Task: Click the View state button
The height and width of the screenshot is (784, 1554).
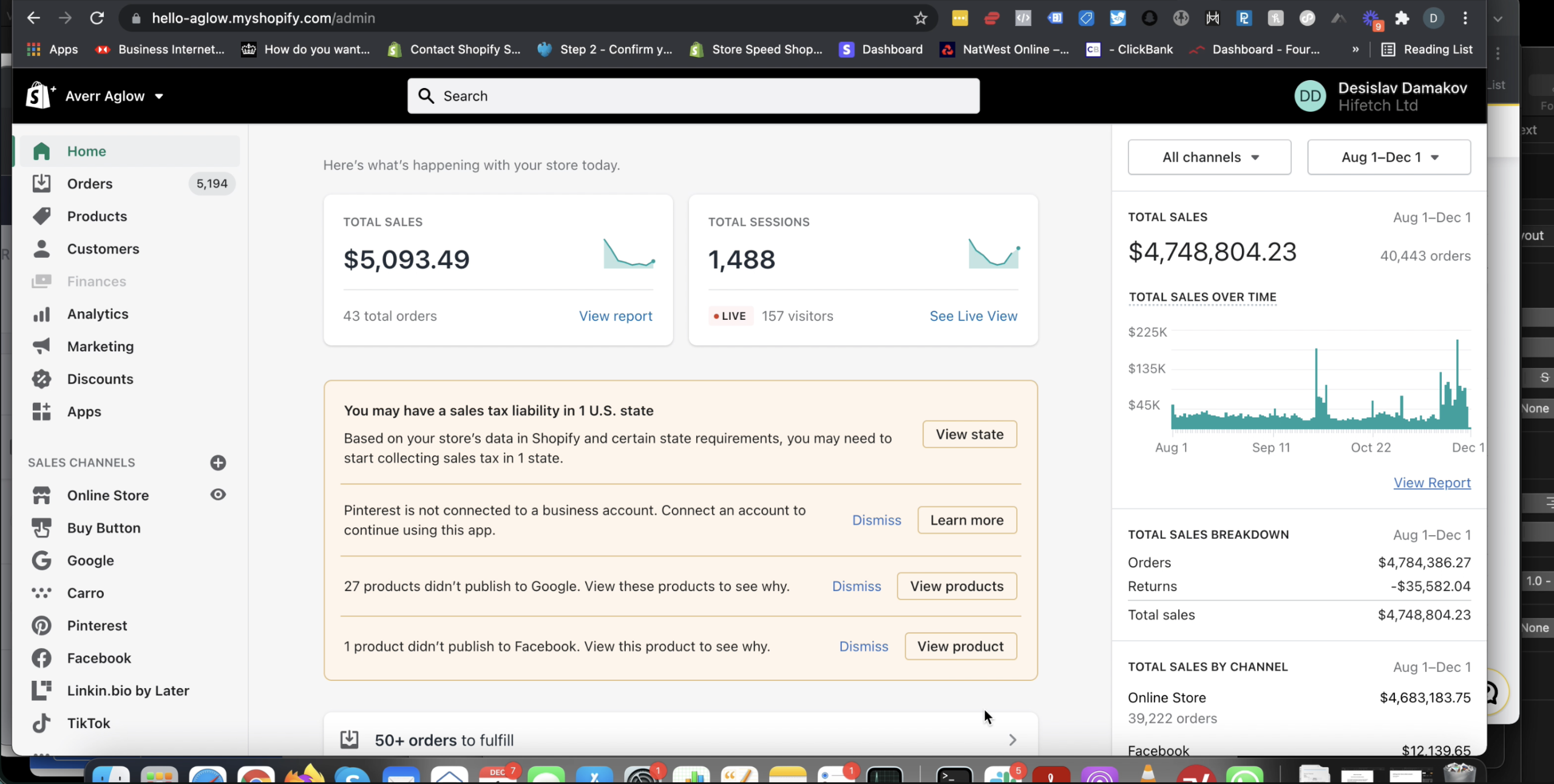Action: 969,434
